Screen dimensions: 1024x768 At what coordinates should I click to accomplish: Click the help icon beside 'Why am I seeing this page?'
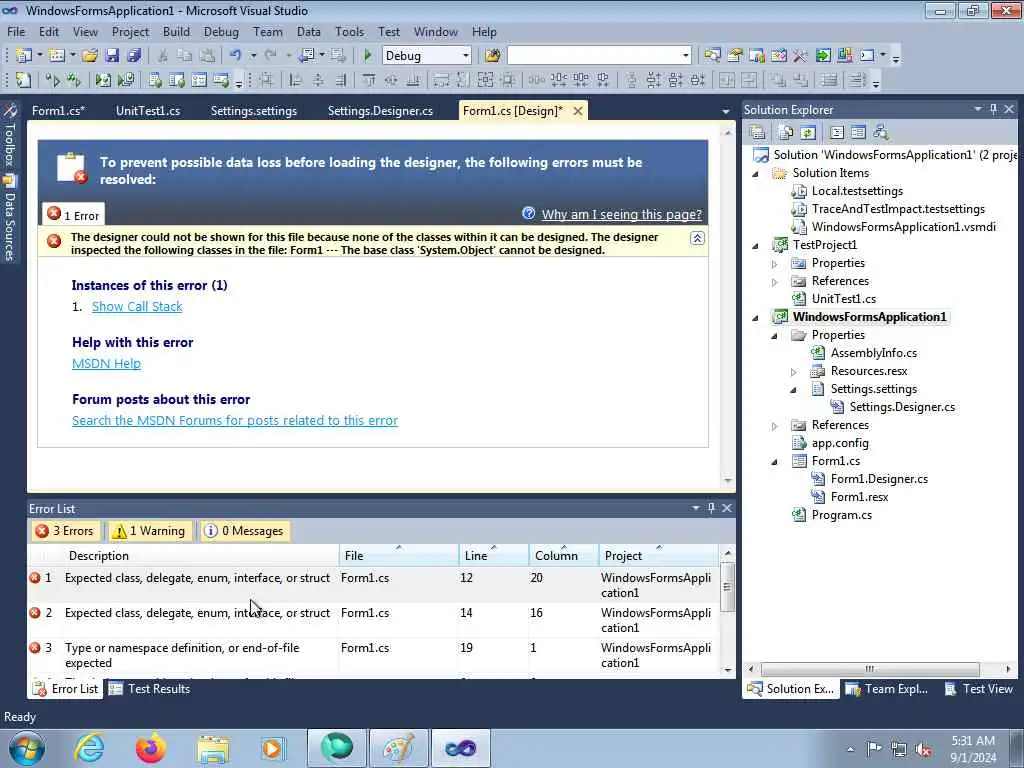coord(528,214)
